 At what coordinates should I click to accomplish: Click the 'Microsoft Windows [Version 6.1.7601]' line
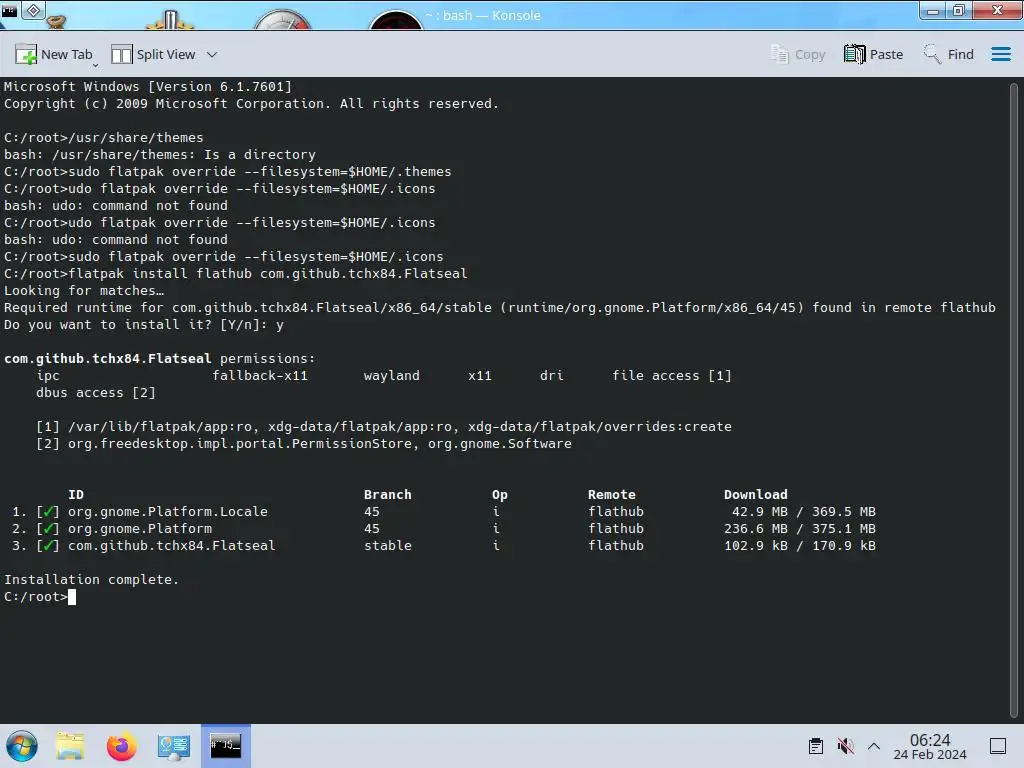click(x=148, y=88)
